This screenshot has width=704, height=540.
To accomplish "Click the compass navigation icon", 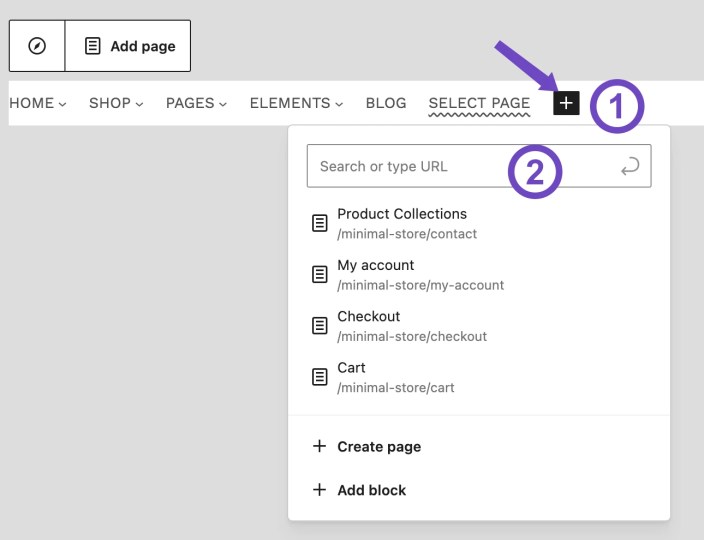I will (x=37, y=46).
